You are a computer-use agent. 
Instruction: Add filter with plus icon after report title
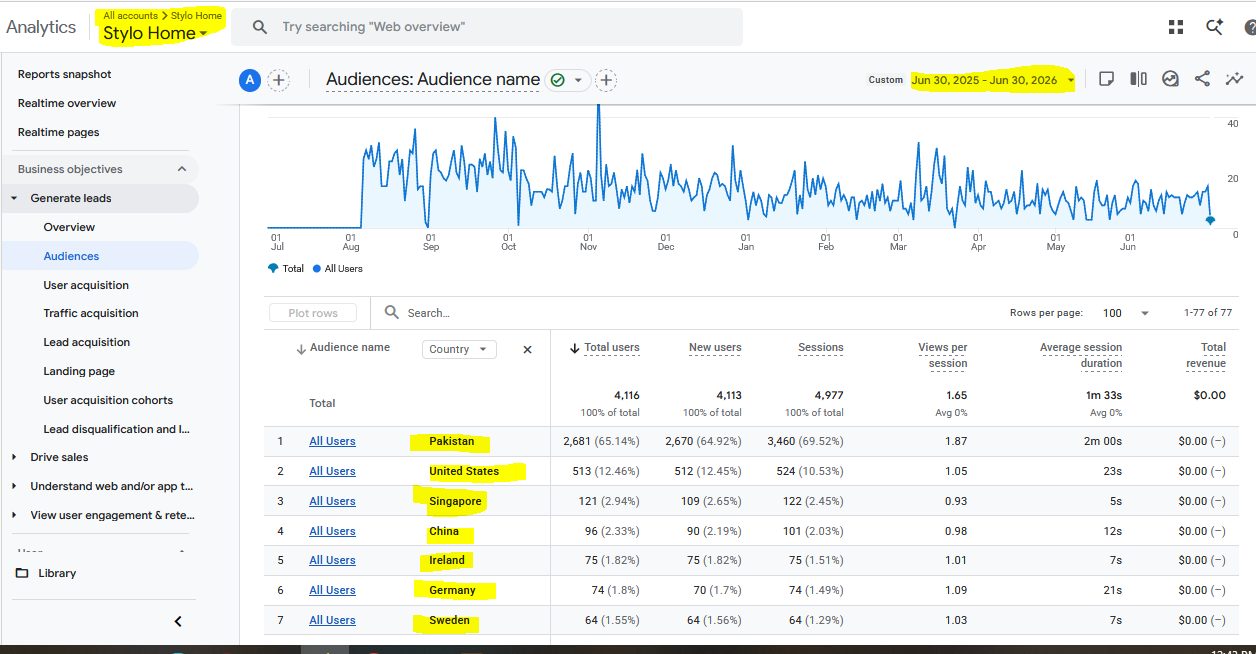(606, 80)
